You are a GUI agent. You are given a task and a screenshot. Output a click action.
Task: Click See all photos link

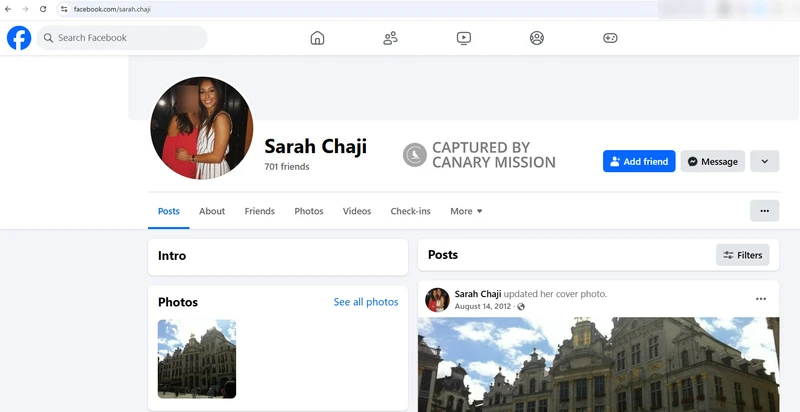(366, 302)
